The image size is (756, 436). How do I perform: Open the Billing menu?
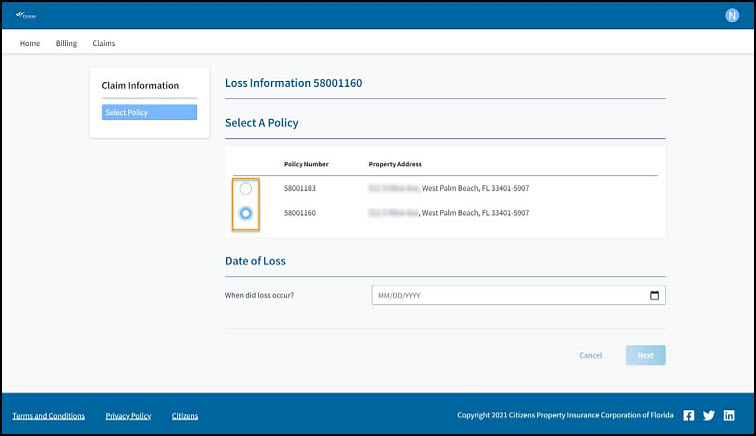tap(66, 44)
